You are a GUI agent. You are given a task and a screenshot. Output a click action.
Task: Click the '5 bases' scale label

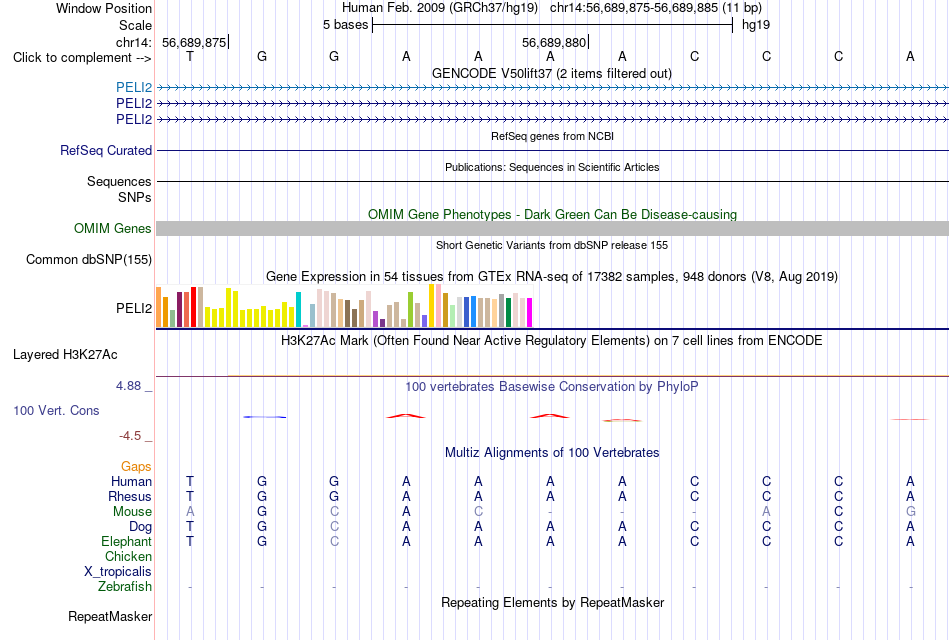point(345,25)
